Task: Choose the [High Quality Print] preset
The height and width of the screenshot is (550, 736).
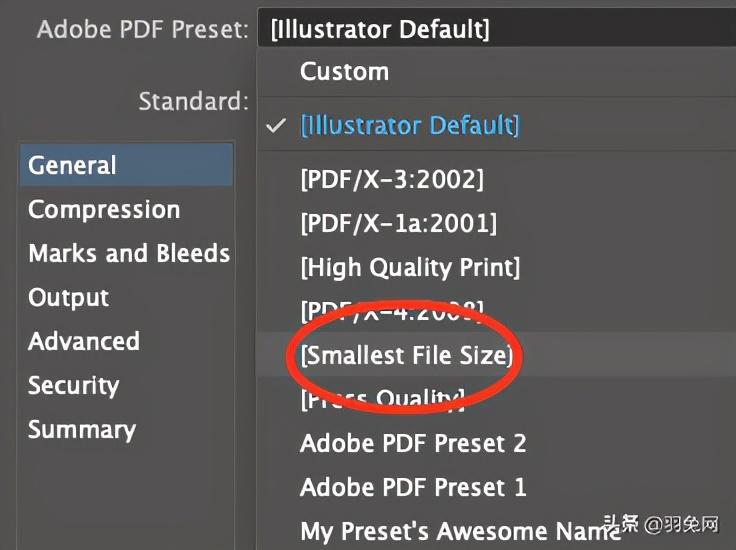Action: click(410, 267)
